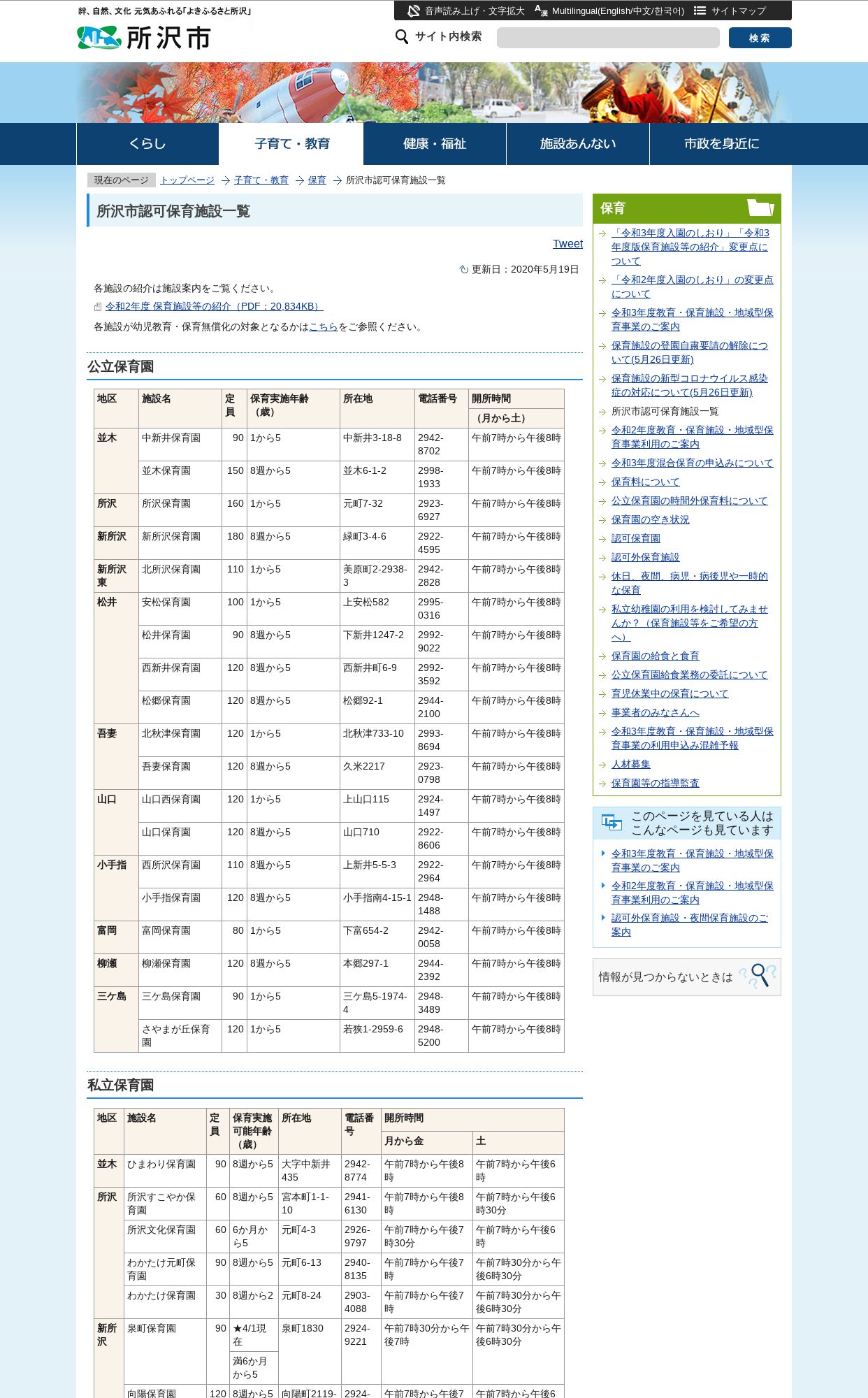Open the 市政を身近に navigation tab
The height and width of the screenshot is (1398, 868).
coord(721,144)
